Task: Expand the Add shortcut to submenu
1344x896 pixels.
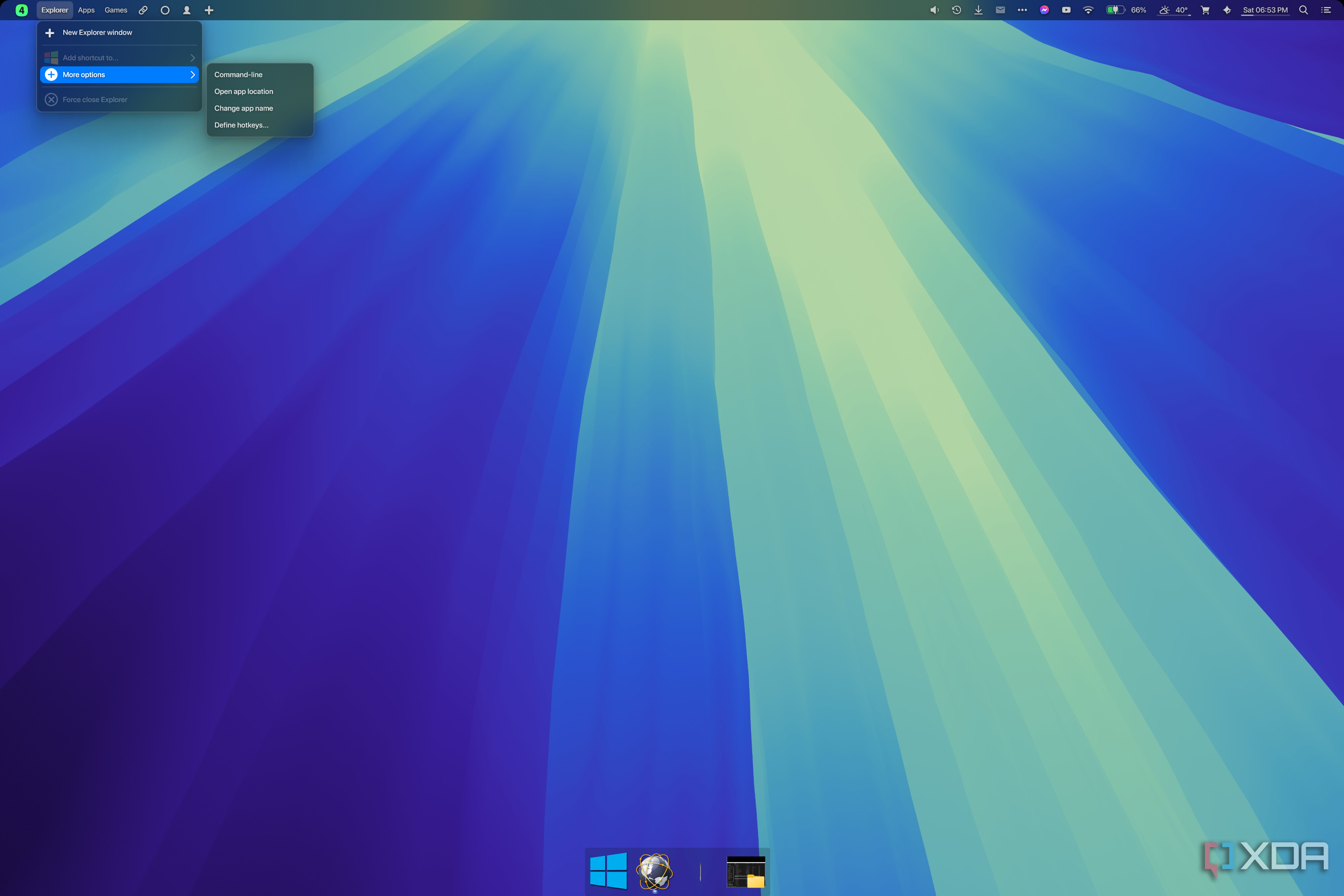Action: tap(119, 57)
